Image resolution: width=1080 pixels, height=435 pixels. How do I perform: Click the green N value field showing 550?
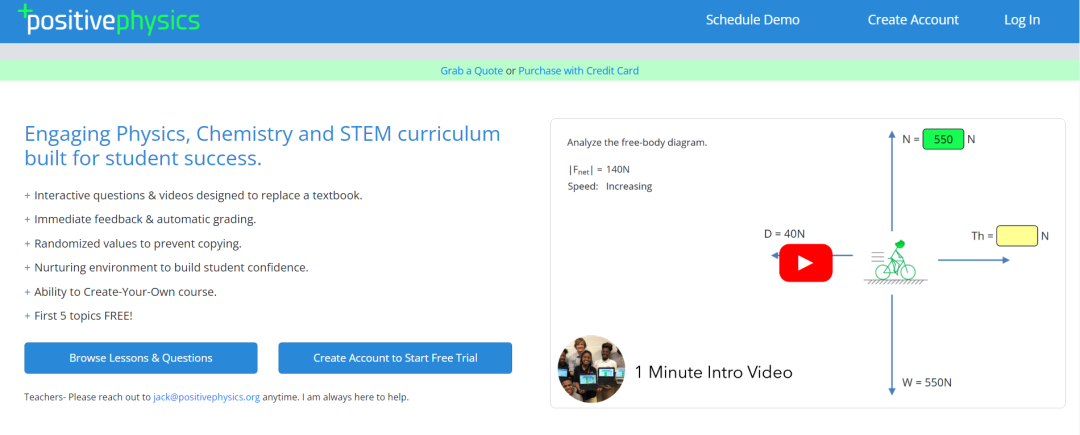click(x=943, y=140)
